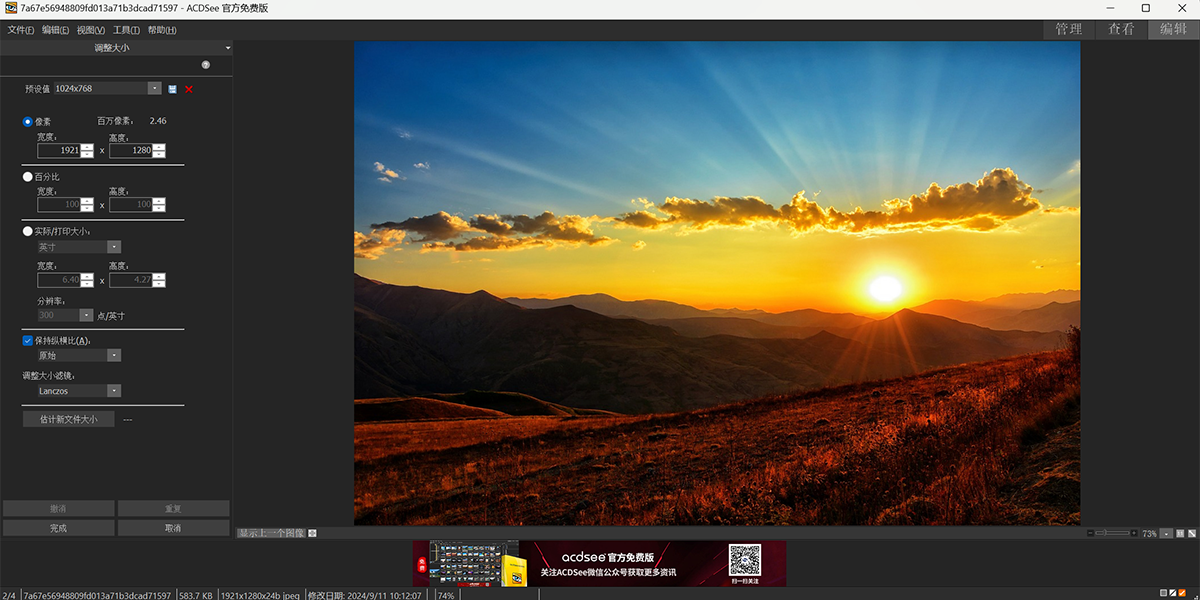Screen dimensions: 1200x600
Task: Select the 像素 radio button
Action: [28, 121]
